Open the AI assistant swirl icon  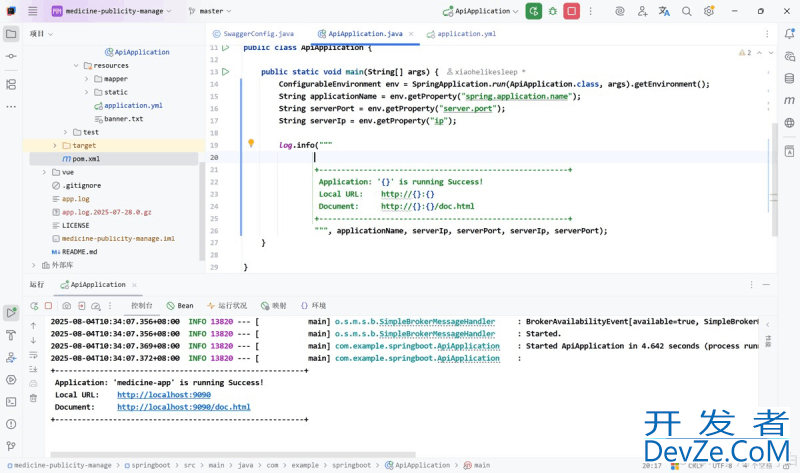click(x=620, y=11)
